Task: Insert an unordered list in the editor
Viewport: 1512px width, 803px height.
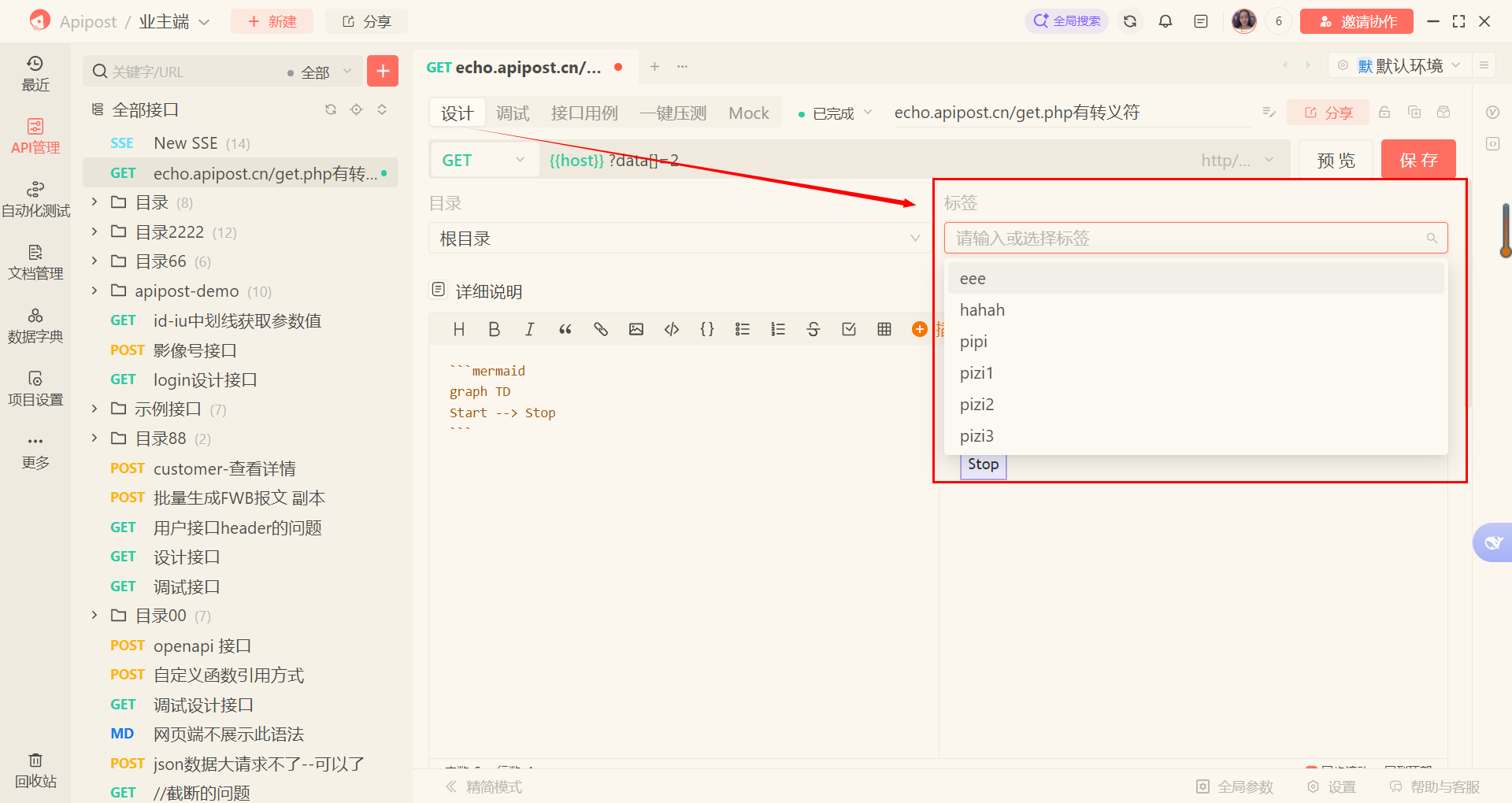Action: pos(743,329)
